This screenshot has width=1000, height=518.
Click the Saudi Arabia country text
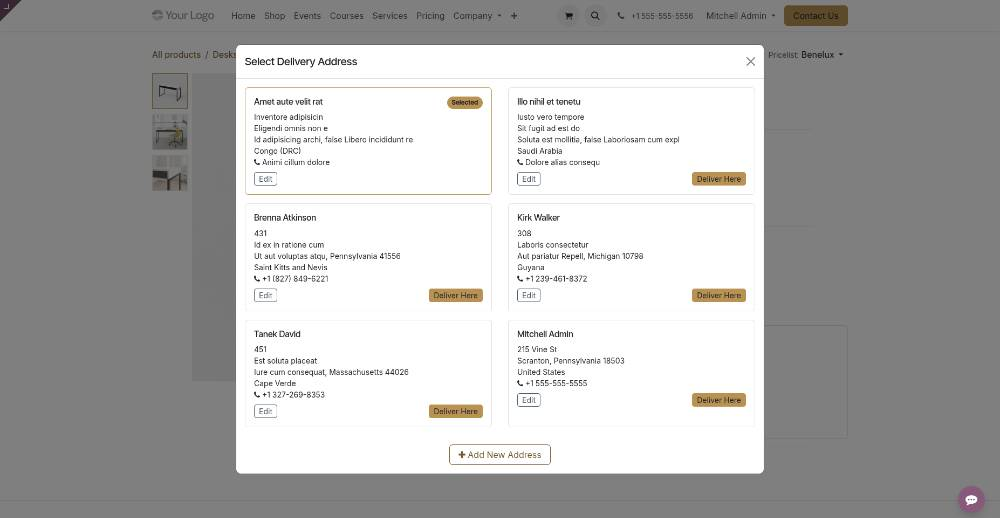[540, 151]
